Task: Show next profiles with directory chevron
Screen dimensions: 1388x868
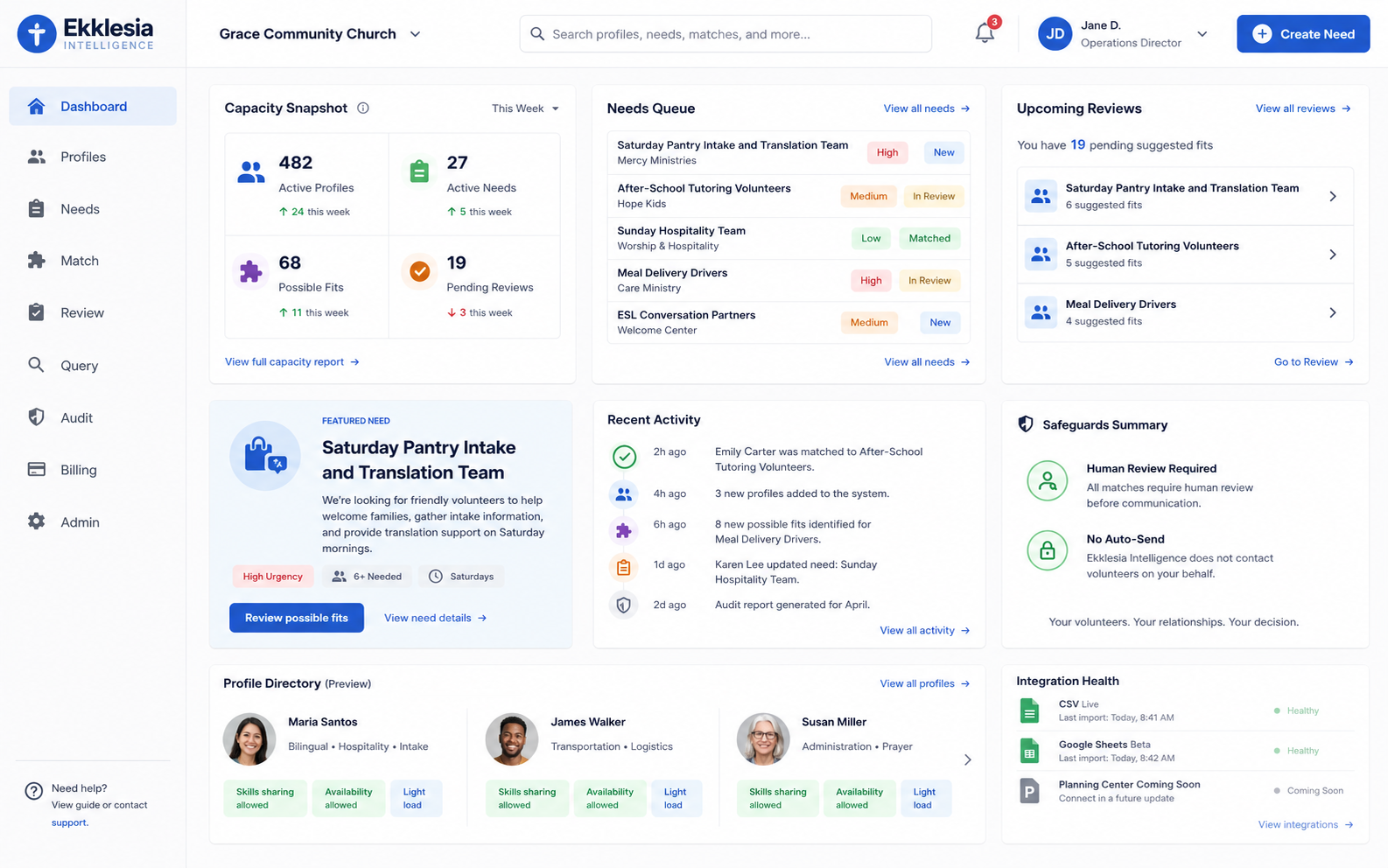Action: click(967, 759)
